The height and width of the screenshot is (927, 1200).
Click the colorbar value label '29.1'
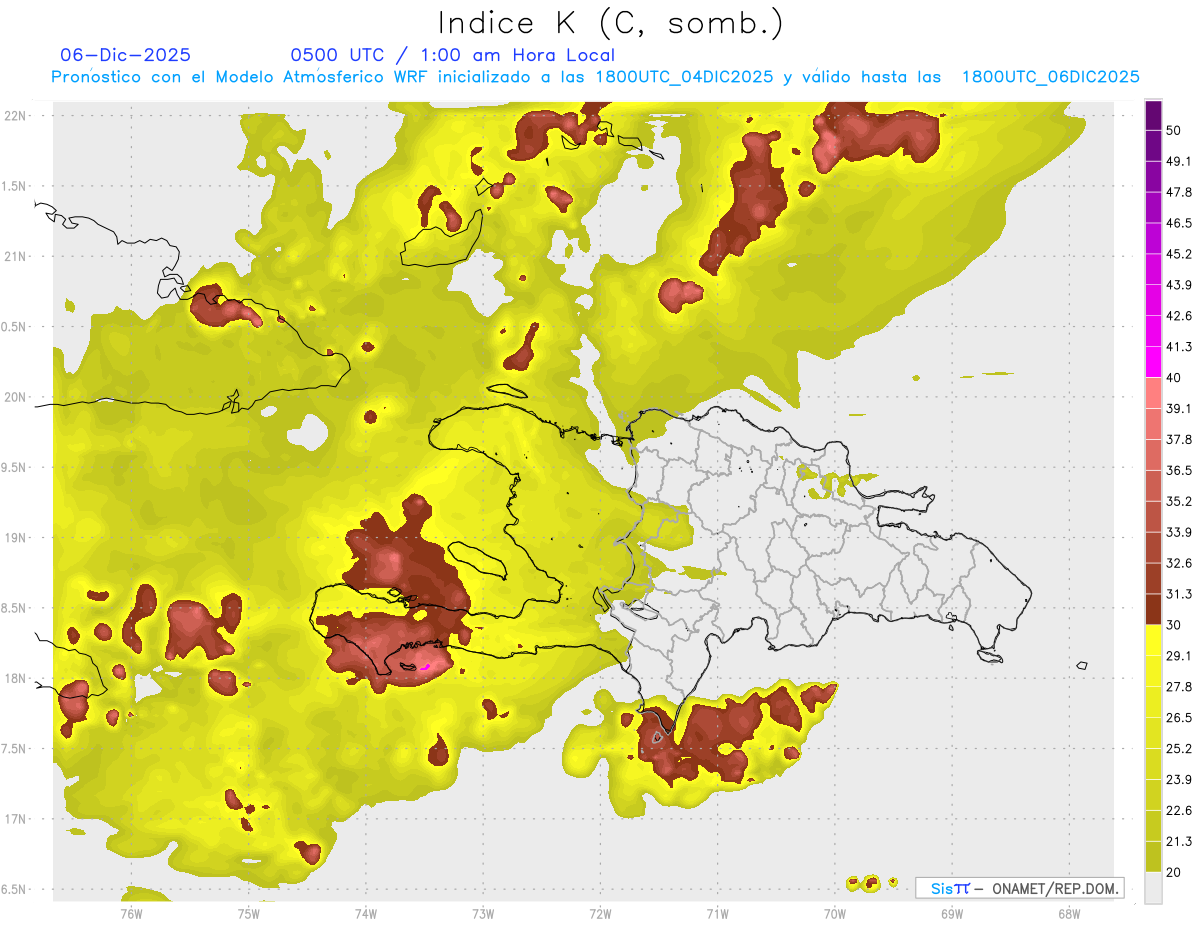point(1178,655)
